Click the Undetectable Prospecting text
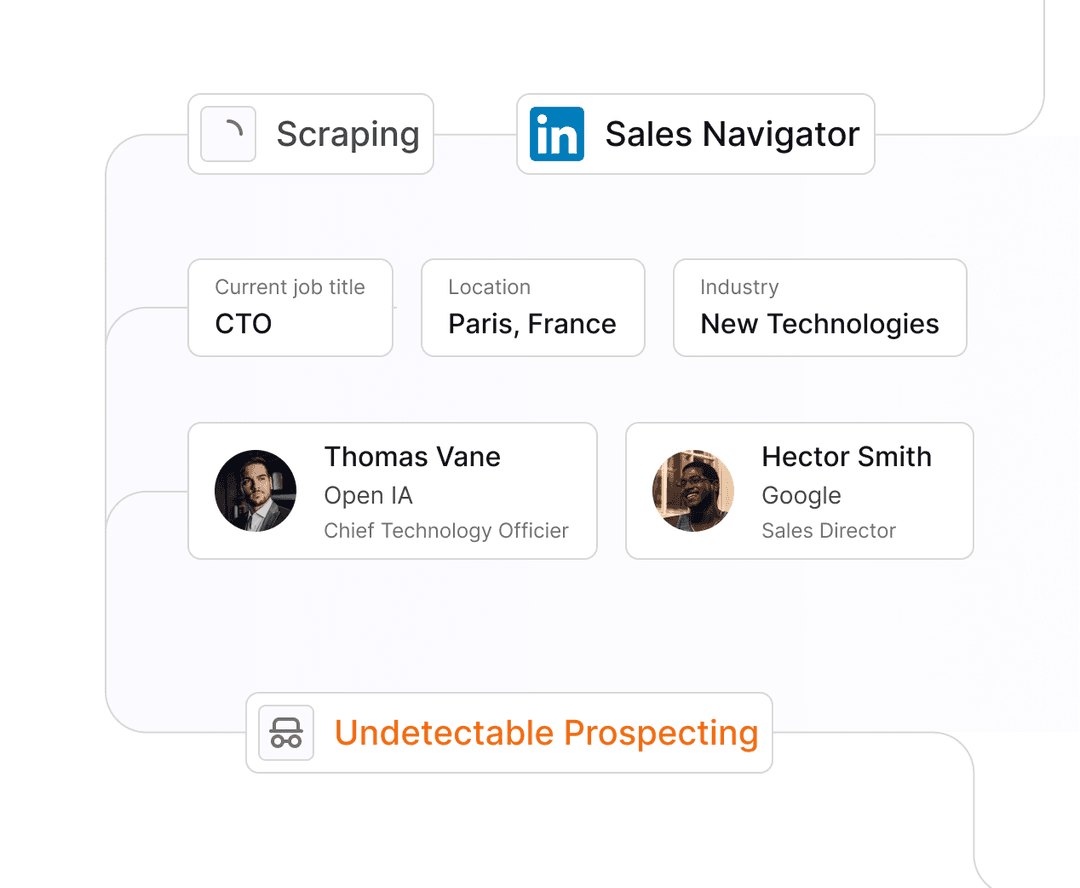 tap(546, 732)
